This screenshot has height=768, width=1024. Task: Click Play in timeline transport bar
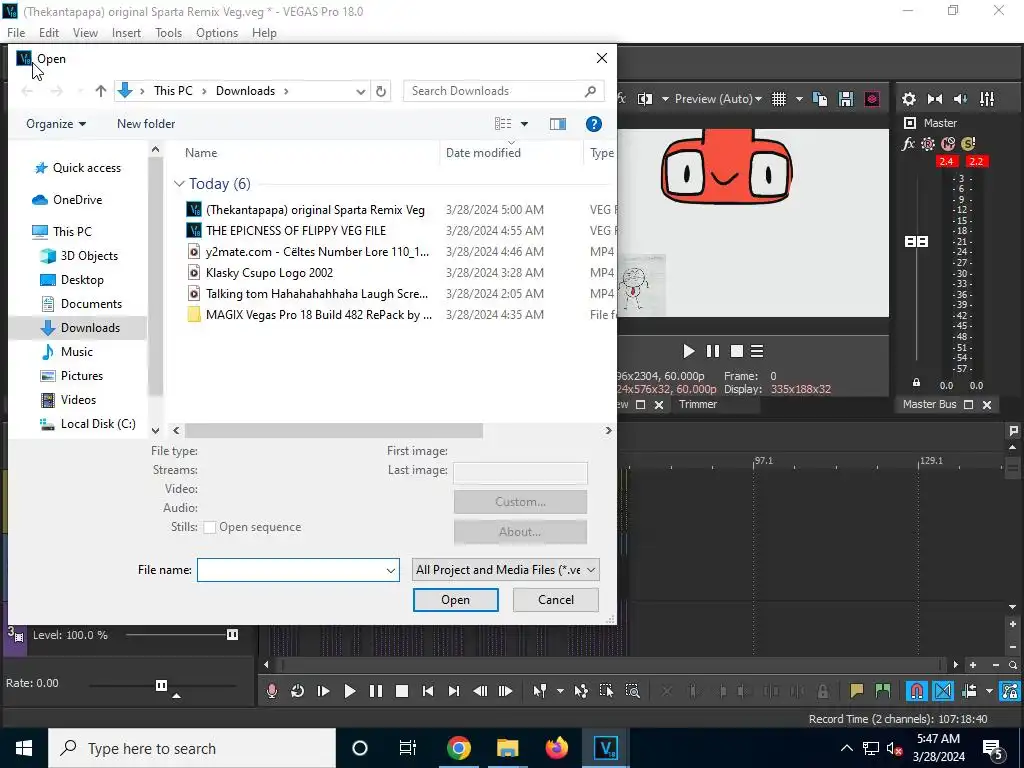pyautogui.click(x=349, y=691)
